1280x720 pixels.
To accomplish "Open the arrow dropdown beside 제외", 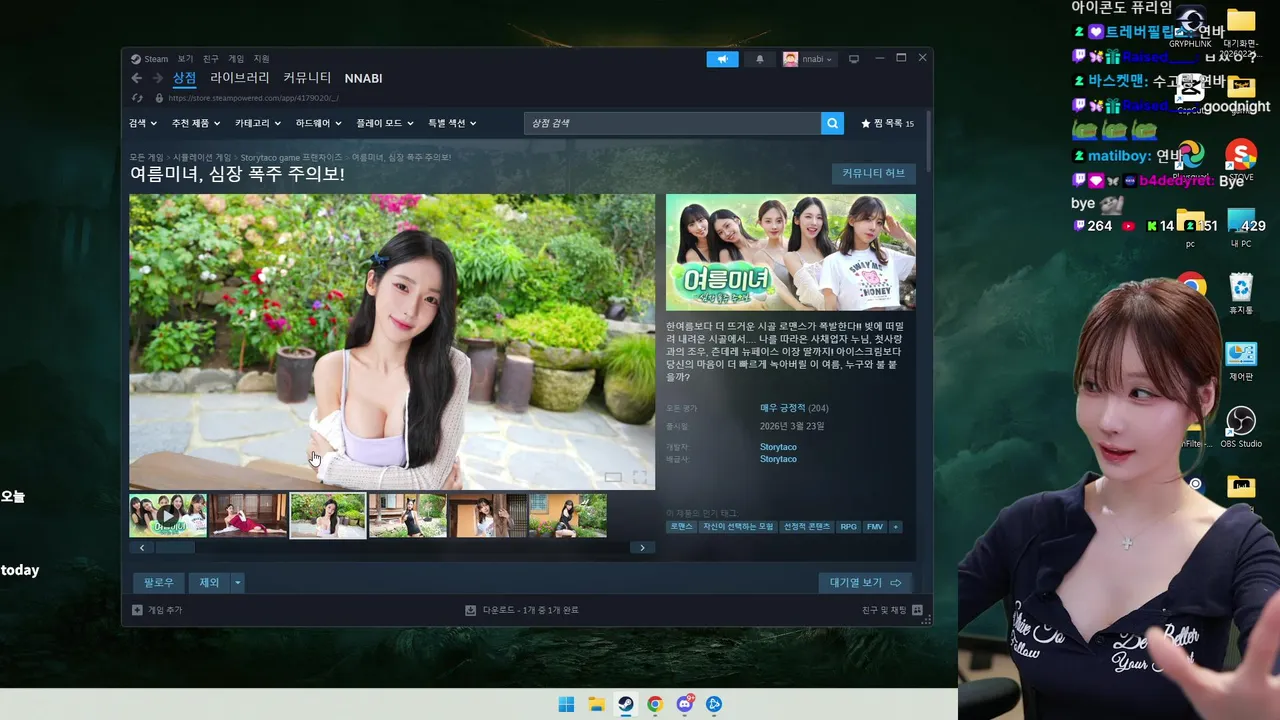I will pos(237,582).
